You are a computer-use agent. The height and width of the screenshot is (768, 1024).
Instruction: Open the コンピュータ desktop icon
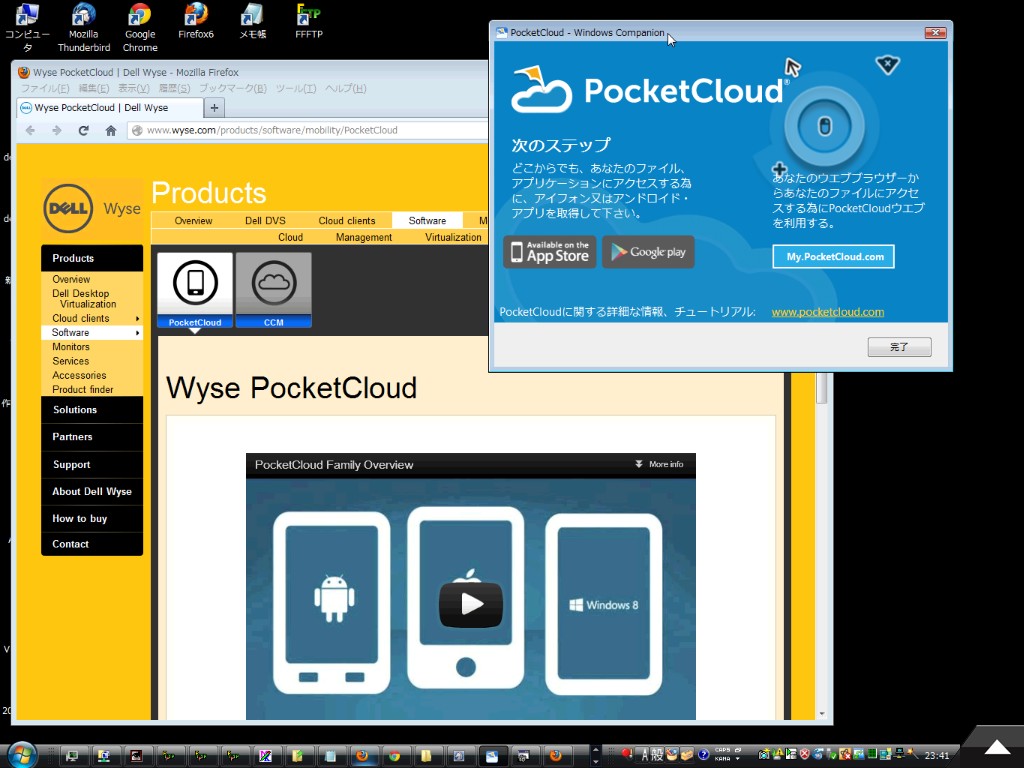click(x=27, y=27)
